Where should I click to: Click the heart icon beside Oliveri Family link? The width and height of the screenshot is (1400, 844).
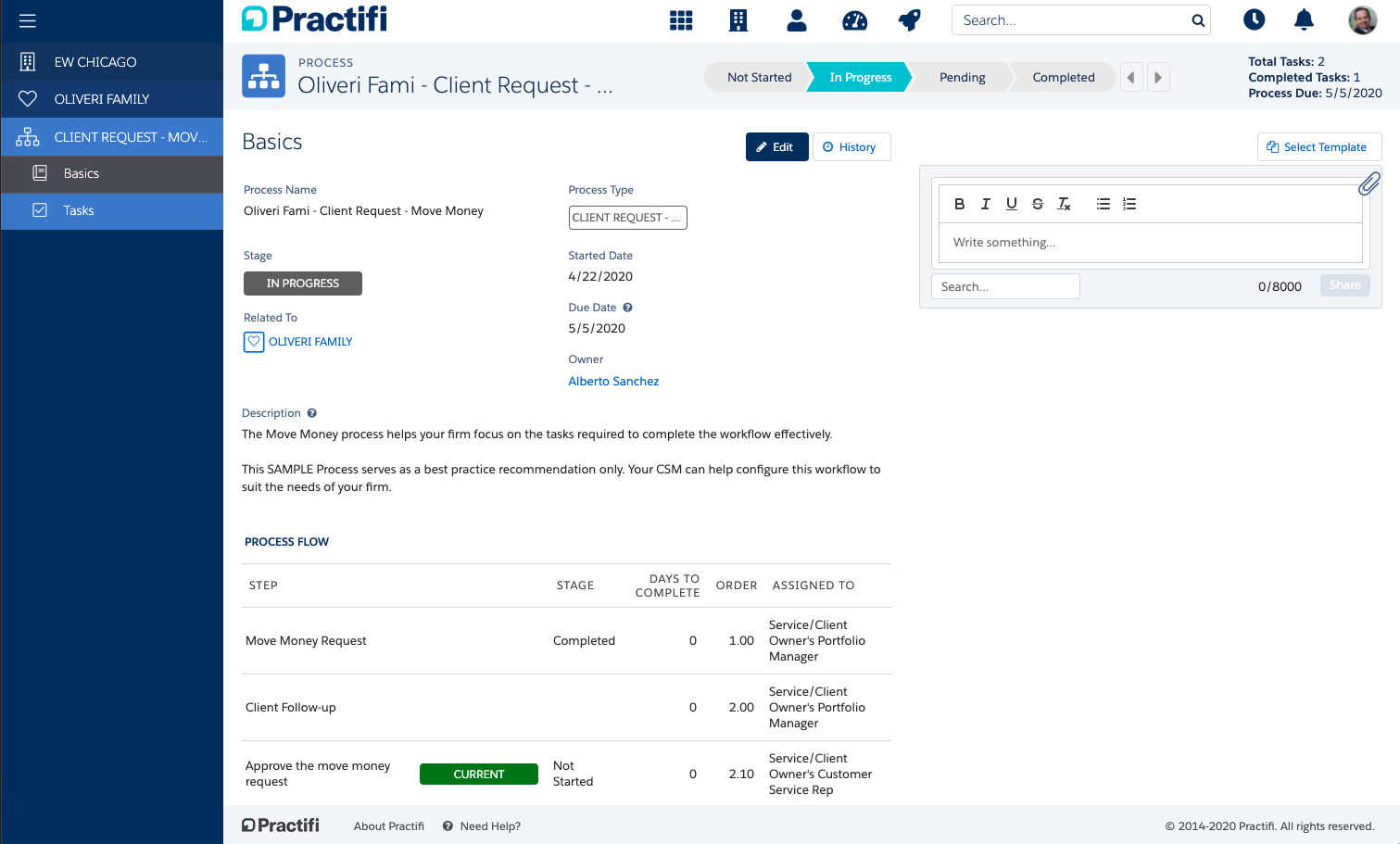[254, 342]
